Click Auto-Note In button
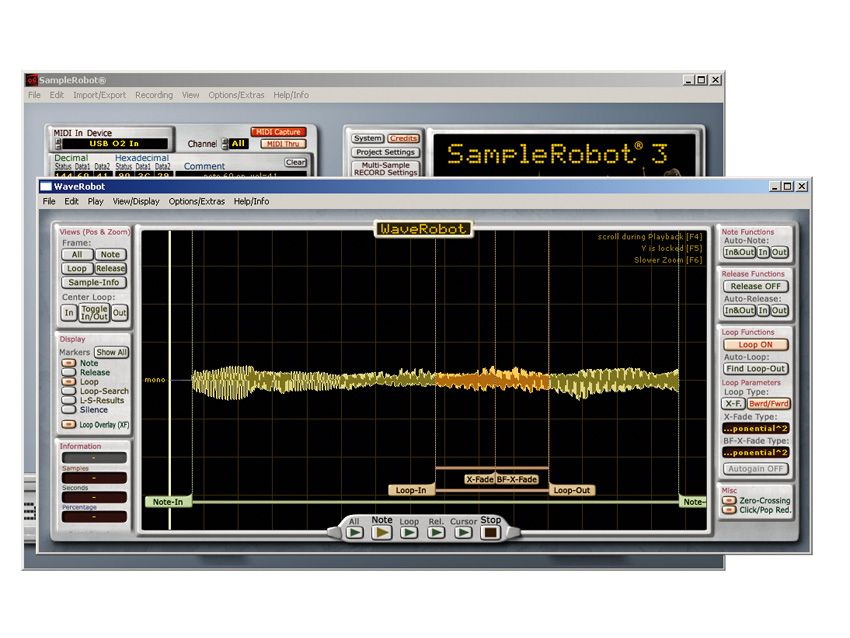The image size is (850, 638). point(763,252)
